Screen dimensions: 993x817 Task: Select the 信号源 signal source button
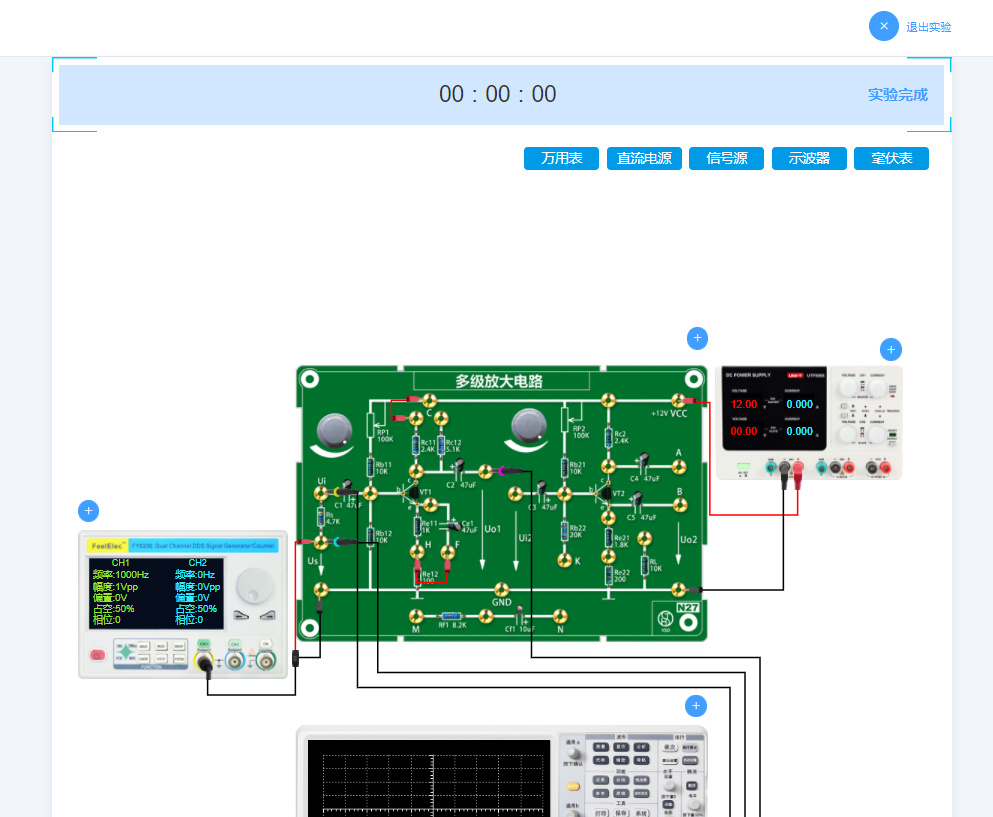pyautogui.click(x=726, y=158)
